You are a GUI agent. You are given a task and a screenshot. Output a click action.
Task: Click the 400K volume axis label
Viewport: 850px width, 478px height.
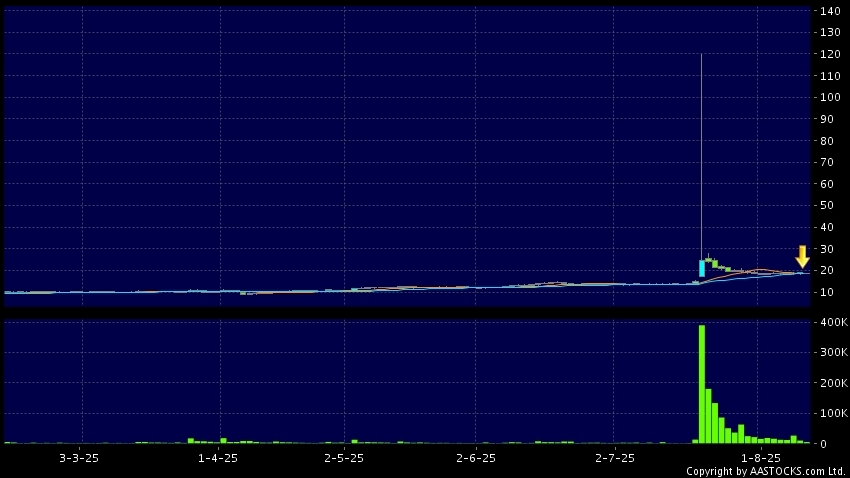(834, 322)
